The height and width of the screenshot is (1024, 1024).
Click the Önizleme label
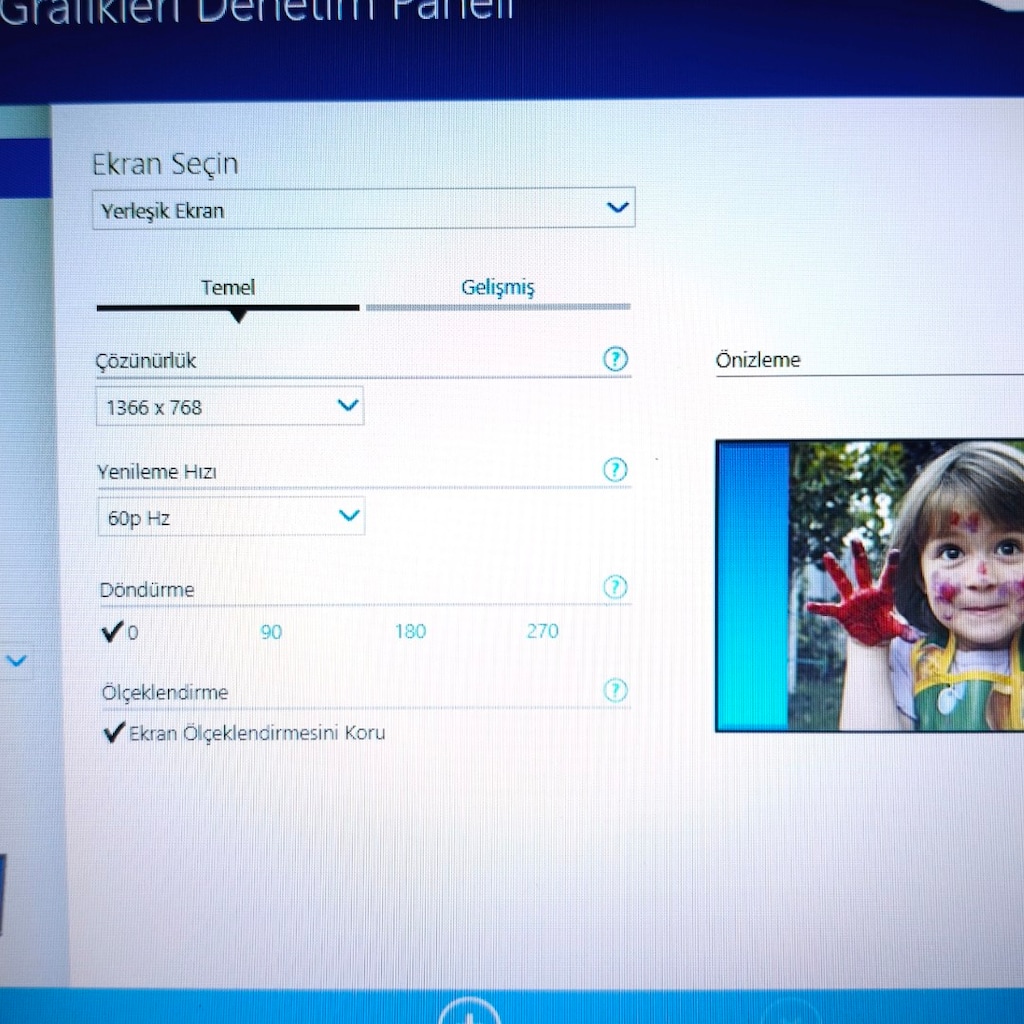(x=758, y=360)
